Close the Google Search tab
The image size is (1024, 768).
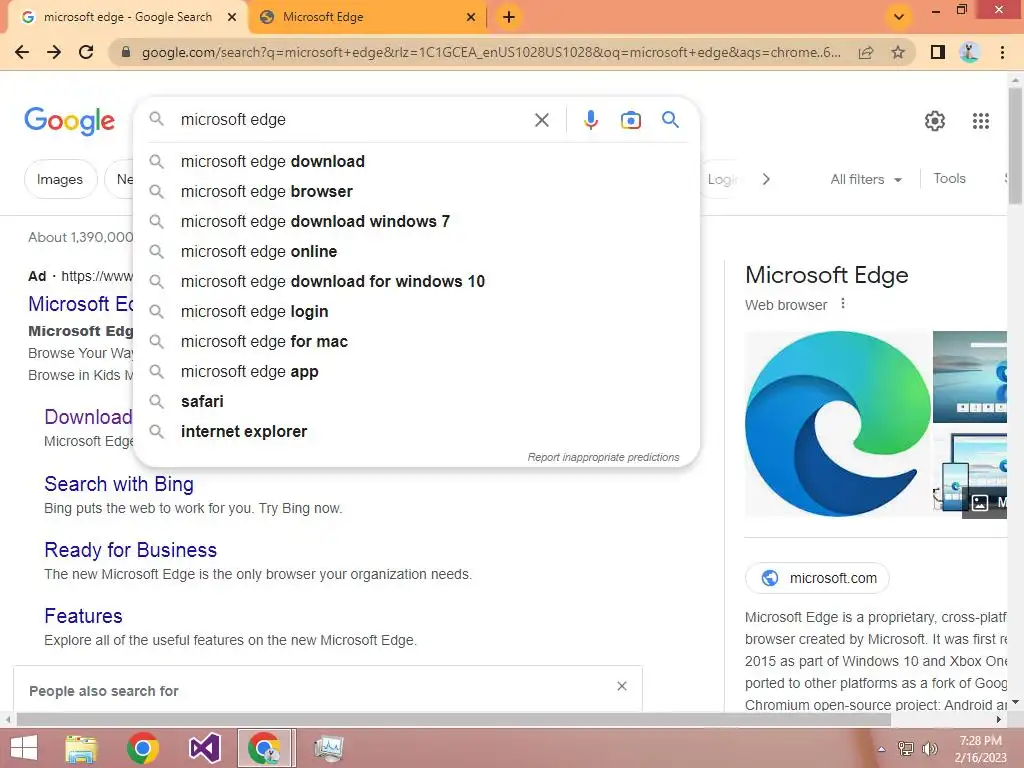point(232,17)
